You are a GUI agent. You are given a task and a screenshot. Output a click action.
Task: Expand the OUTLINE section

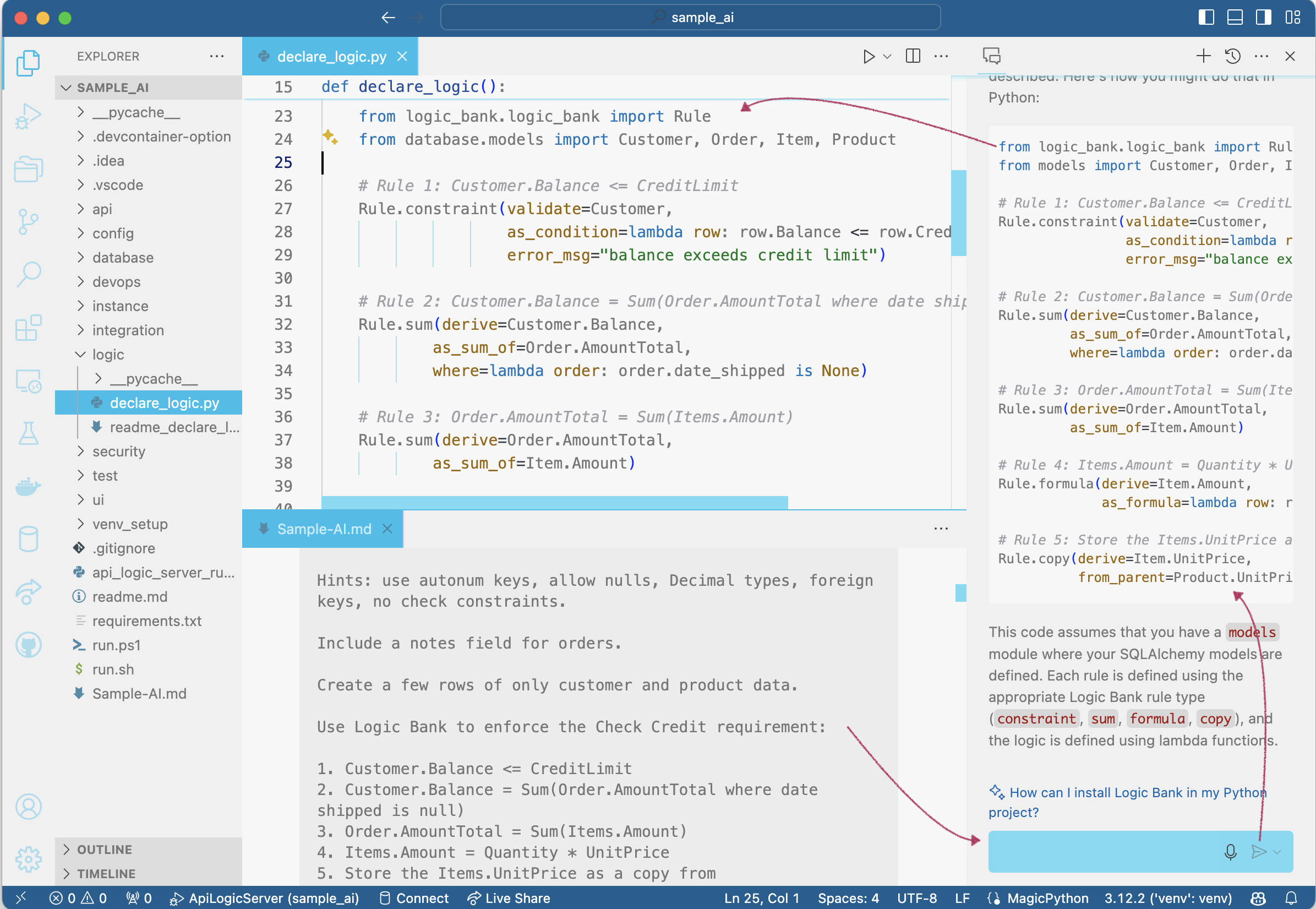tap(104, 849)
